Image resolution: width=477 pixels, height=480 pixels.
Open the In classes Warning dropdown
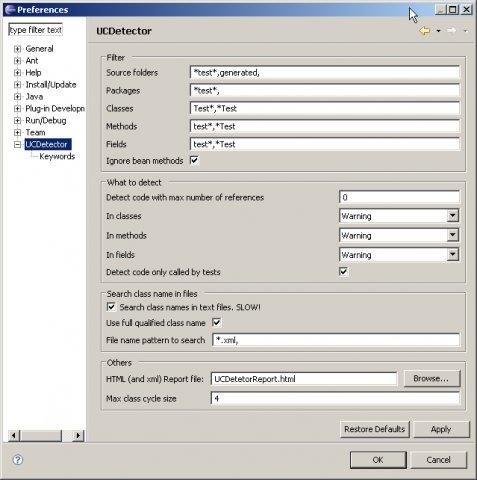click(452, 216)
